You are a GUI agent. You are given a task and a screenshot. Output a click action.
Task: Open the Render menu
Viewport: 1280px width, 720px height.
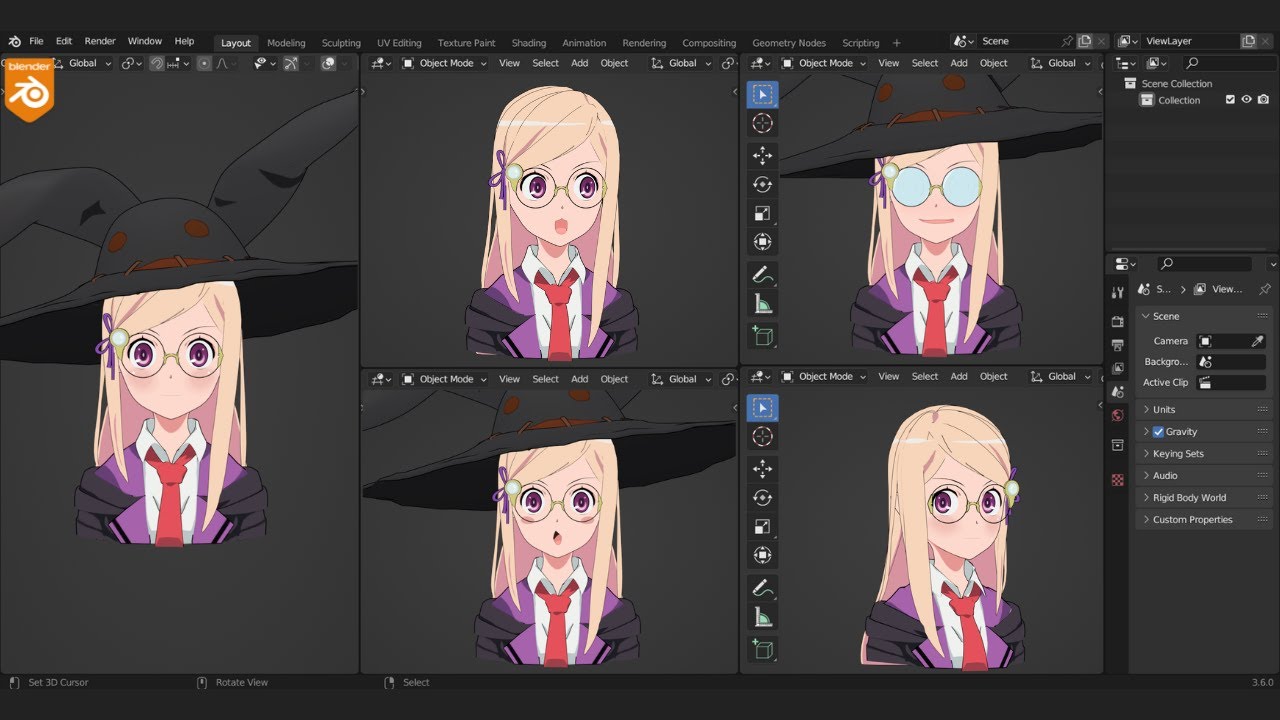[x=100, y=41]
